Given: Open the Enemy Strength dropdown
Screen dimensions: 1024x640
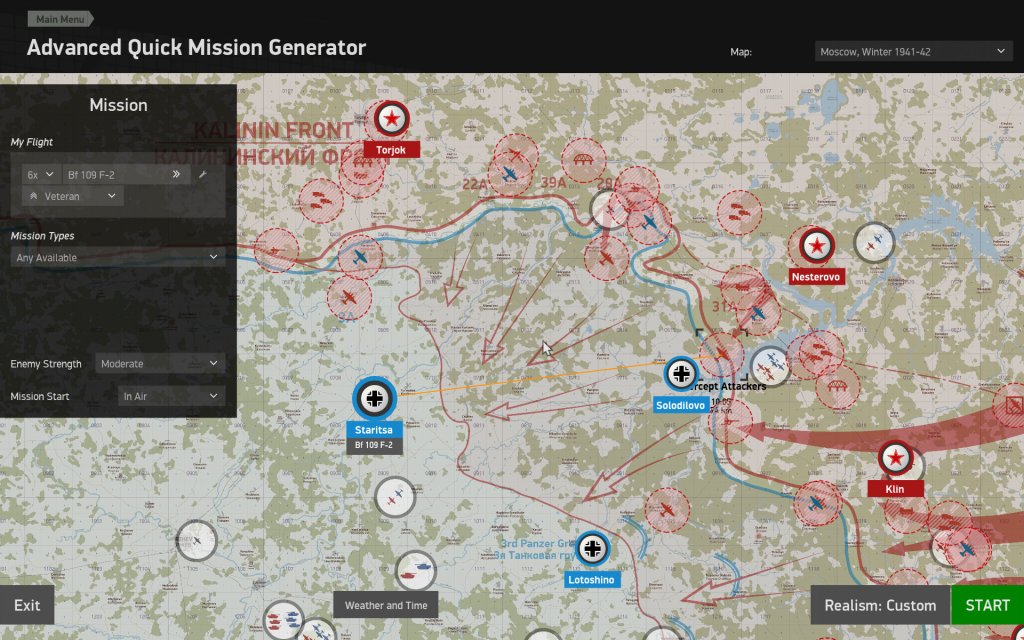Looking at the screenshot, I should pyautogui.click(x=160, y=364).
